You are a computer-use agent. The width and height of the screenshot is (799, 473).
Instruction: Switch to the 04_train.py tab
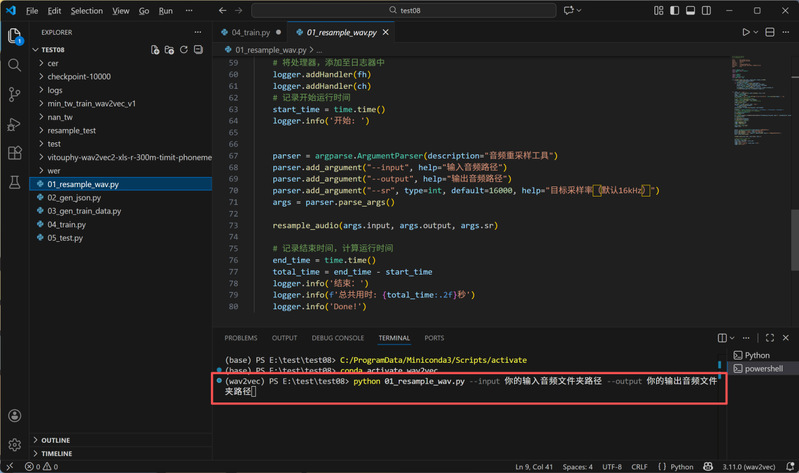coord(250,32)
